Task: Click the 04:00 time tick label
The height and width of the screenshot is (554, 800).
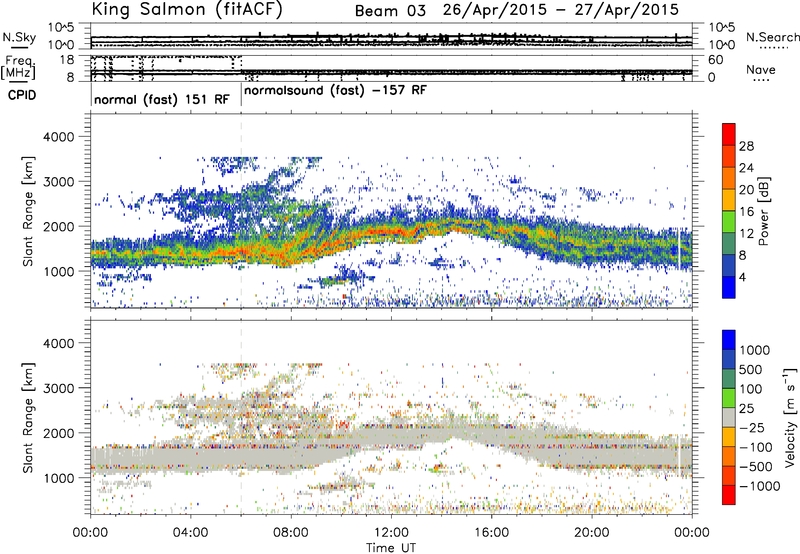Action: [190, 533]
